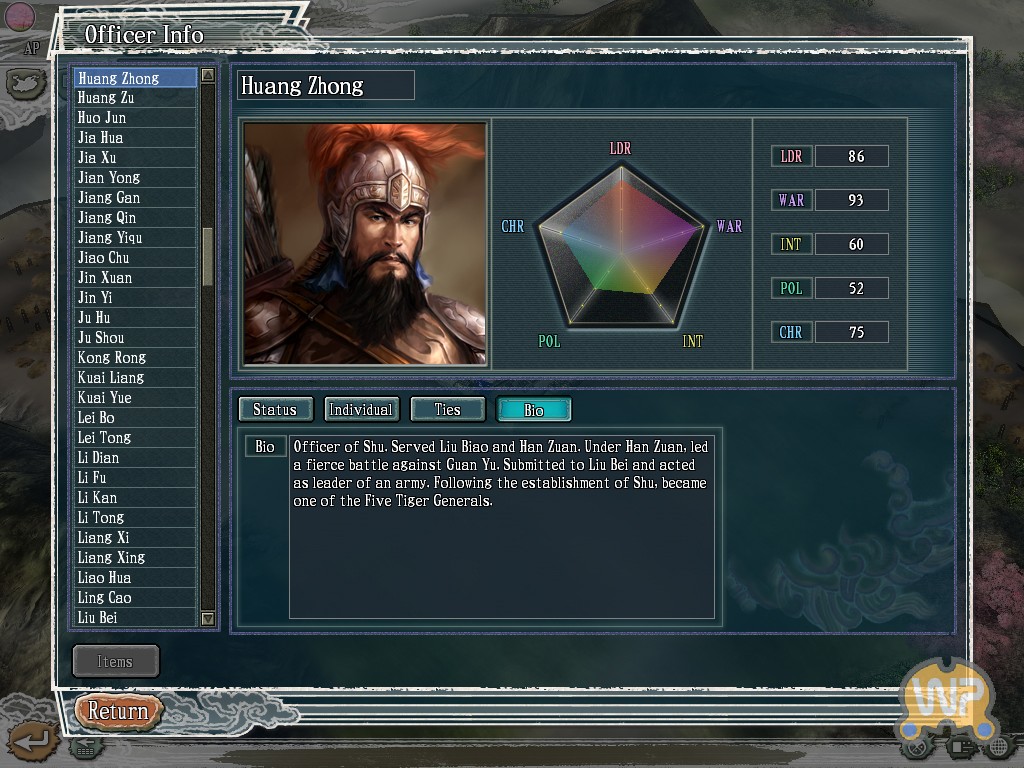Screen dimensions: 1024x768
Task: Click the scroll-down arrow of officer list
Action: click(208, 618)
